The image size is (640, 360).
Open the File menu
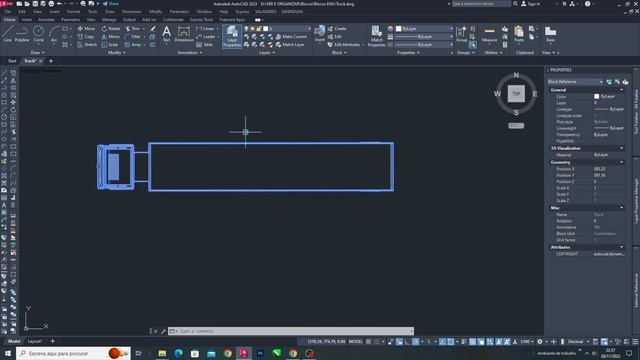point(8,11)
